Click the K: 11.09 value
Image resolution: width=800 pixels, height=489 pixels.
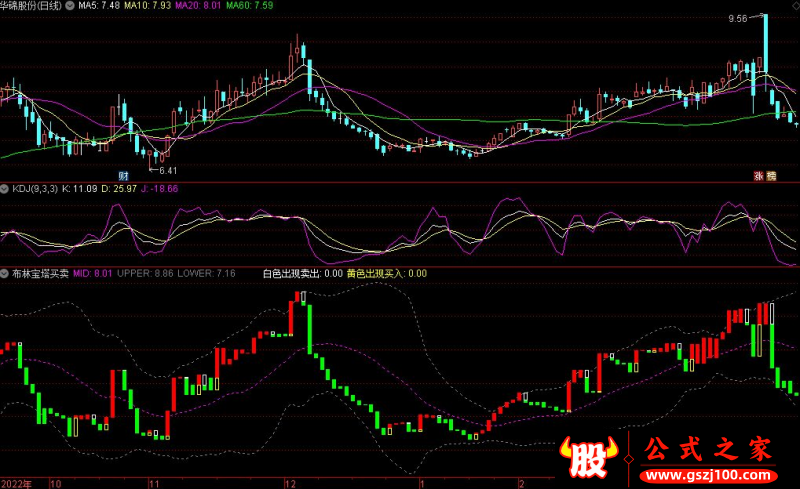(x=80, y=189)
